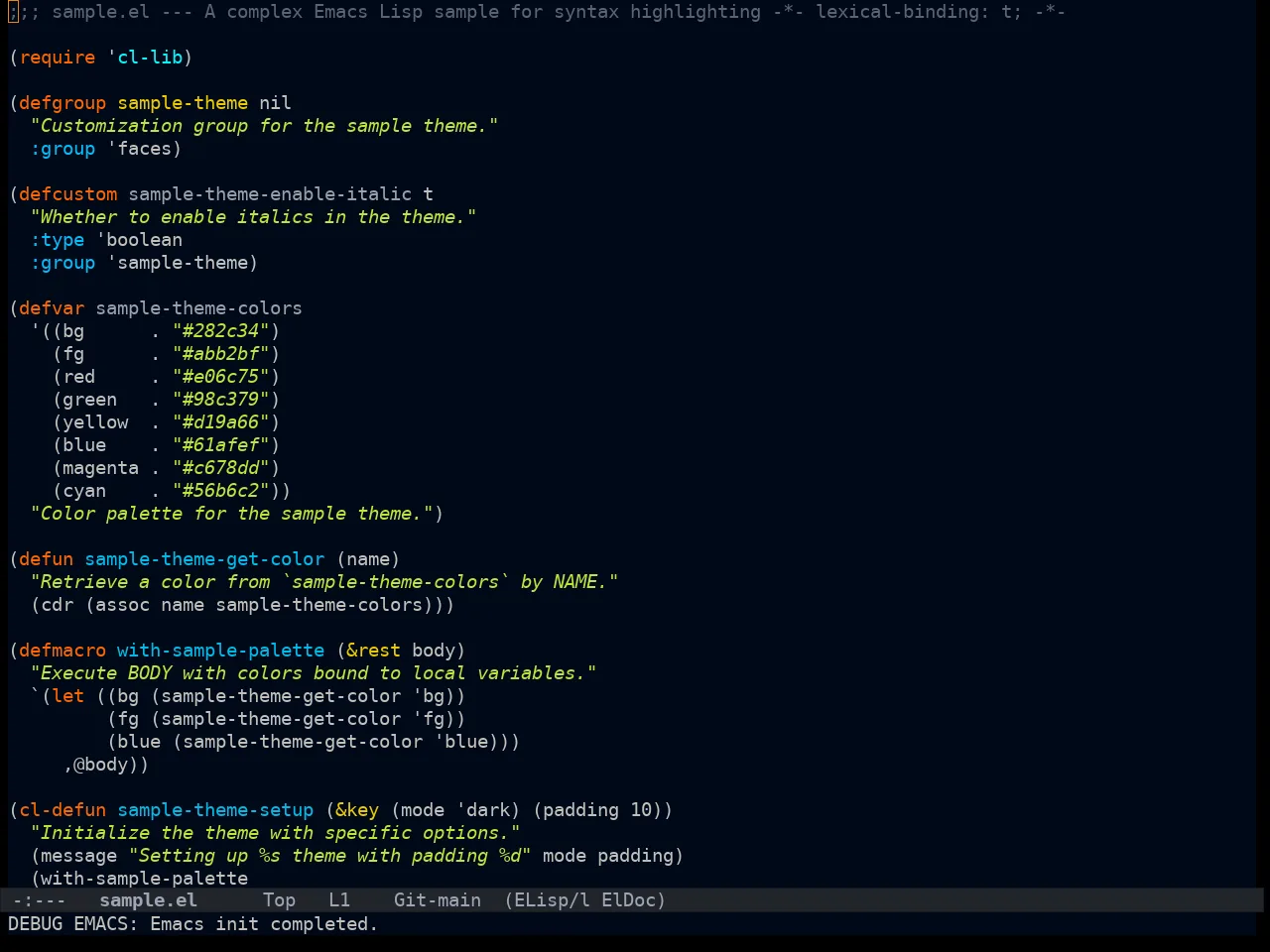Click the 'let' keyword in the macro body
This screenshot has width=1270, height=952.
(68, 696)
